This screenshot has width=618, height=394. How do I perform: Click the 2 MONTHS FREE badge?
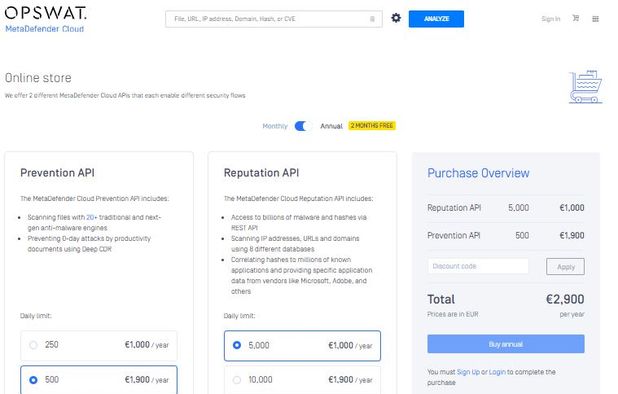click(372, 126)
